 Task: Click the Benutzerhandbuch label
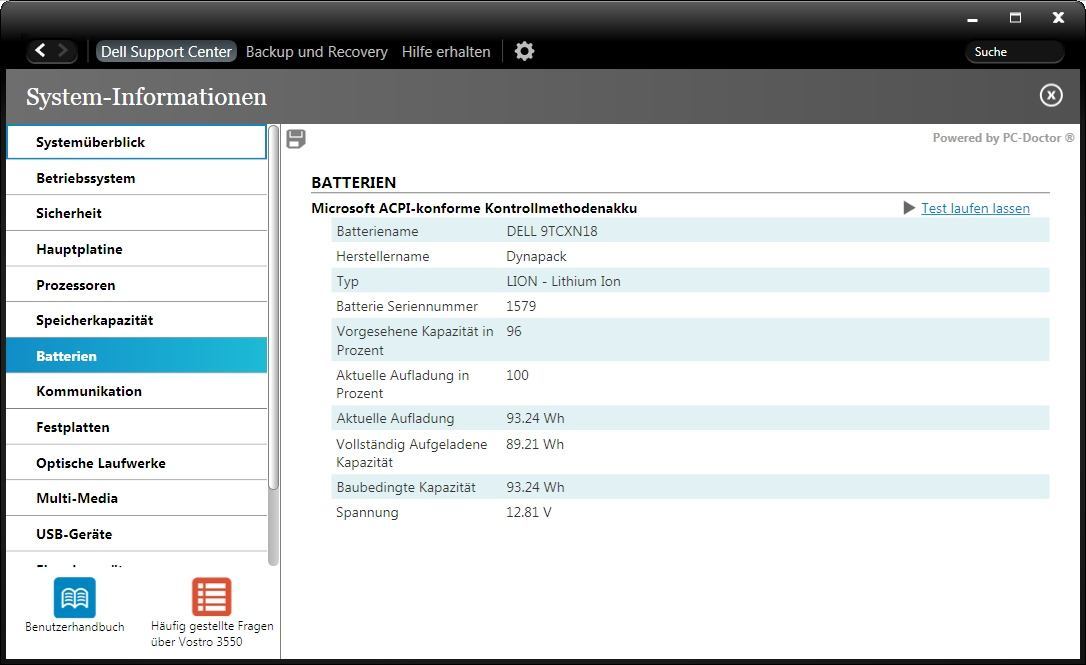[x=75, y=627]
